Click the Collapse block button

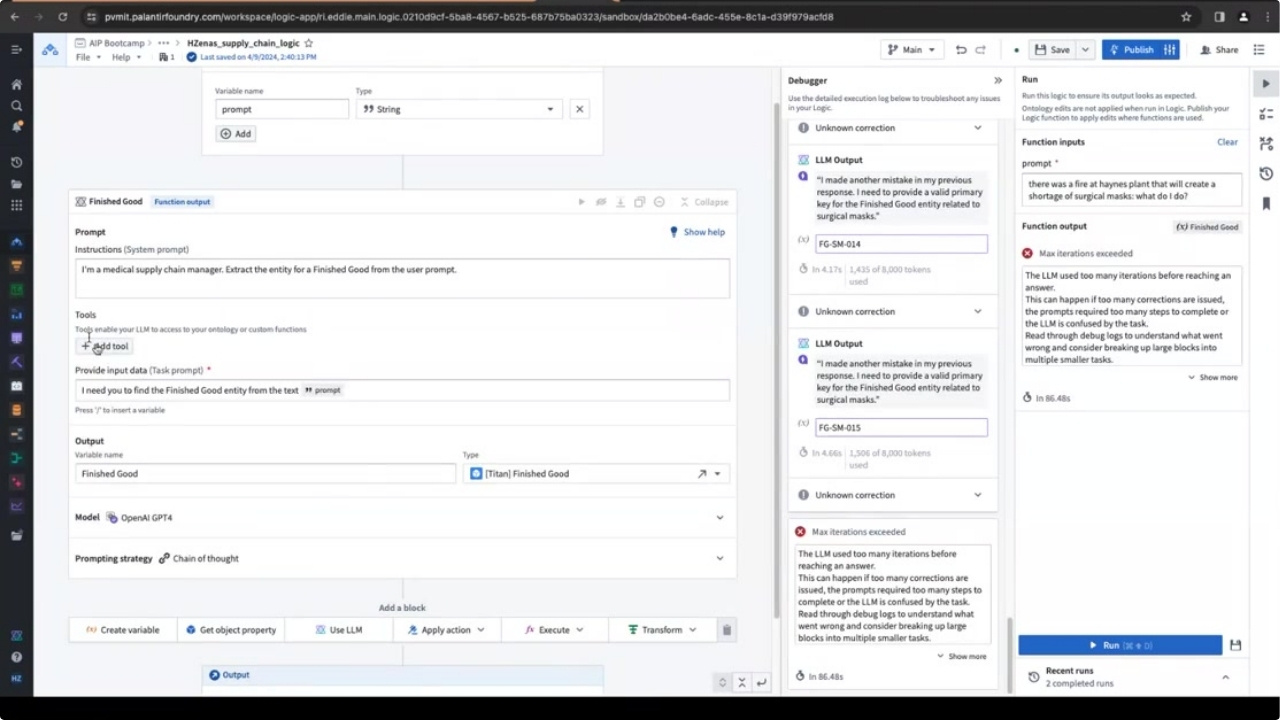click(704, 202)
